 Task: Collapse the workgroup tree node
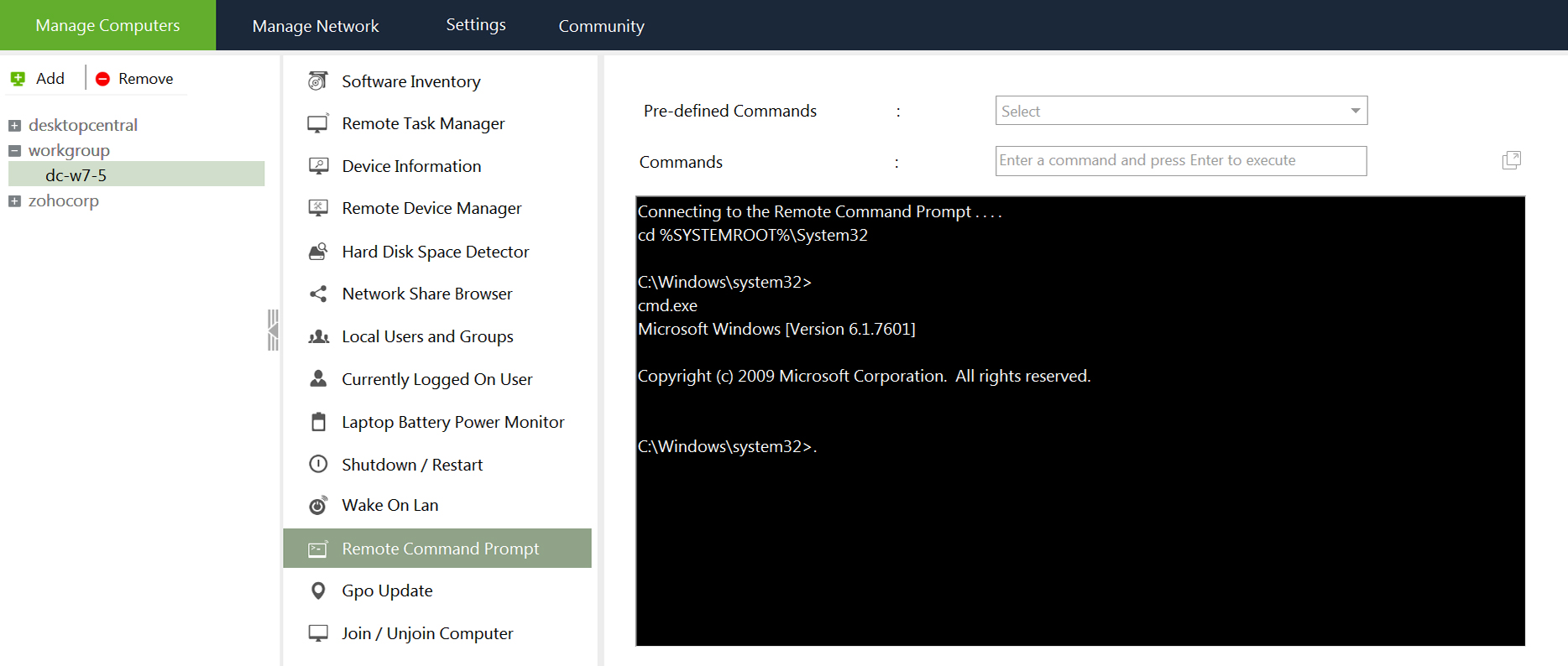point(14,151)
